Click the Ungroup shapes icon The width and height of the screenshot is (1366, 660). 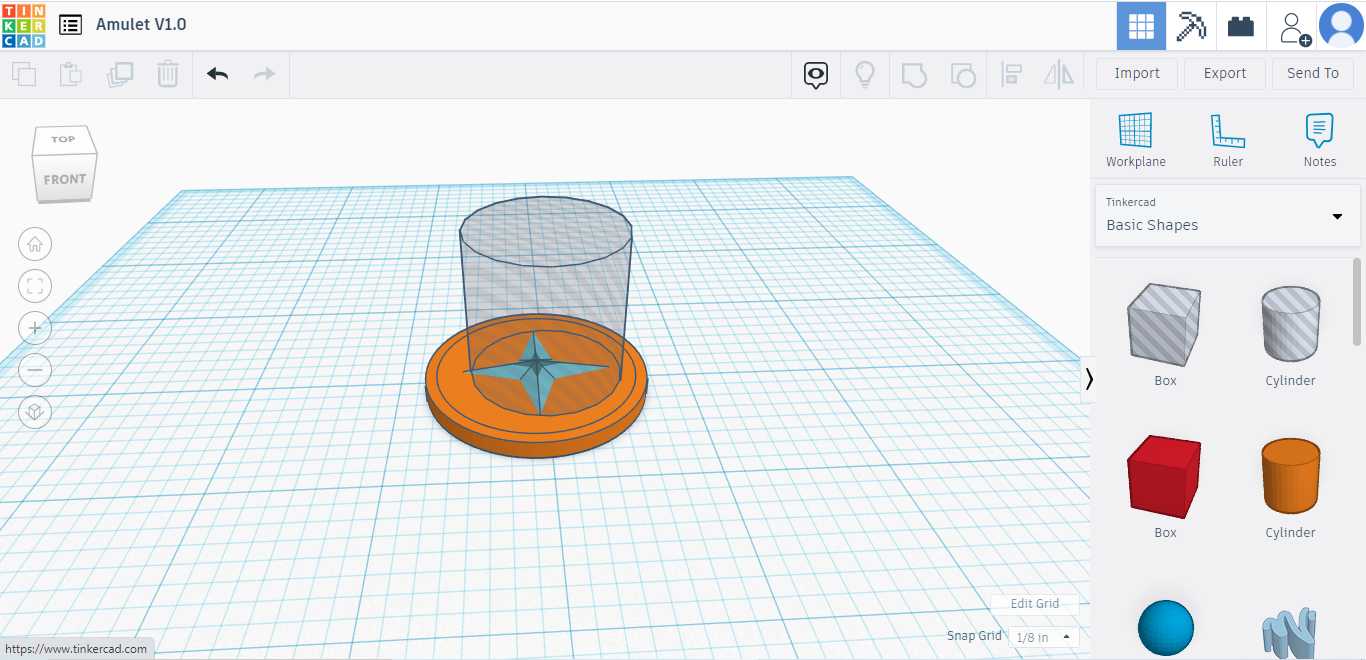(962, 74)
